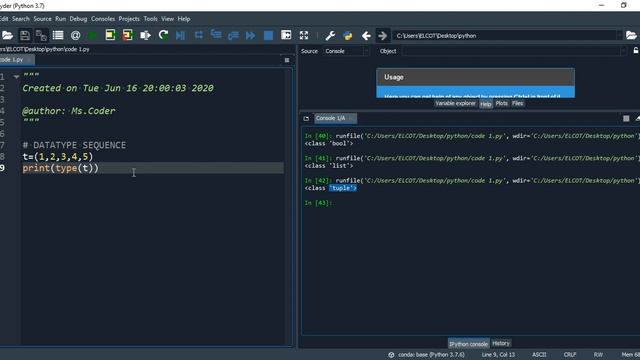Viewport: 640px width, 360px height.
Task: Open the Projects menu
Action: coord(129,19)
